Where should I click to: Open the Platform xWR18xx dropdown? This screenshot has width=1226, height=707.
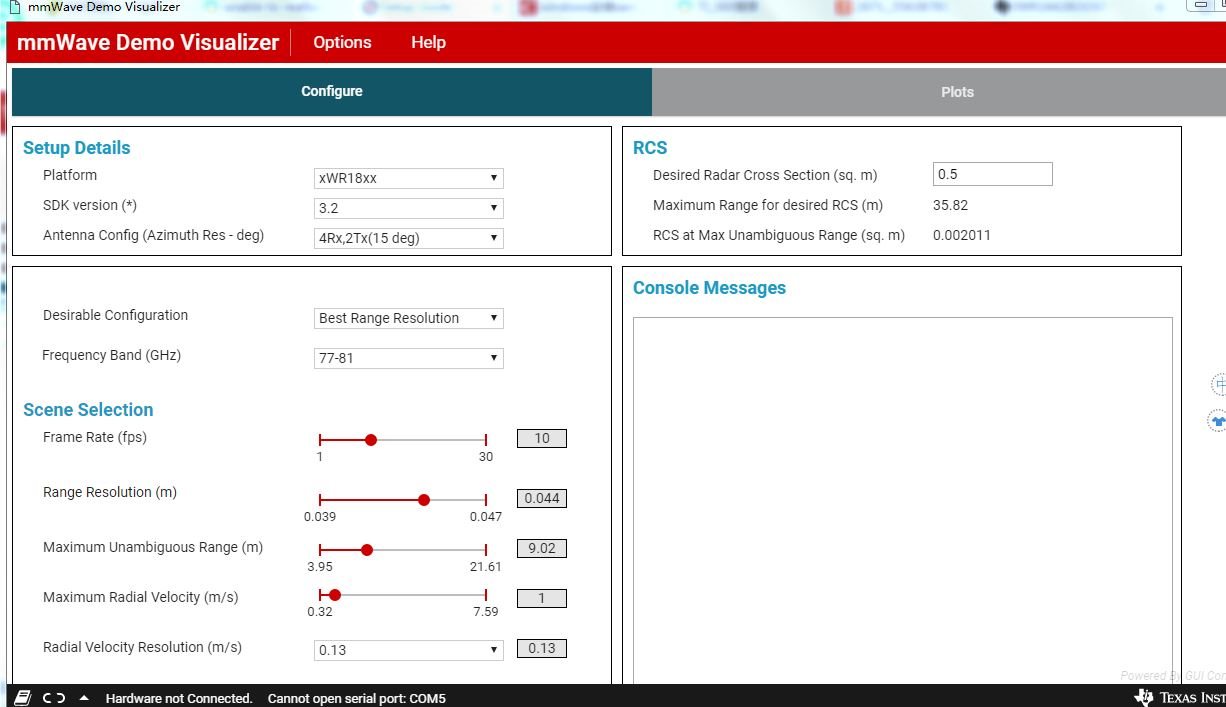tap(409, 178)
